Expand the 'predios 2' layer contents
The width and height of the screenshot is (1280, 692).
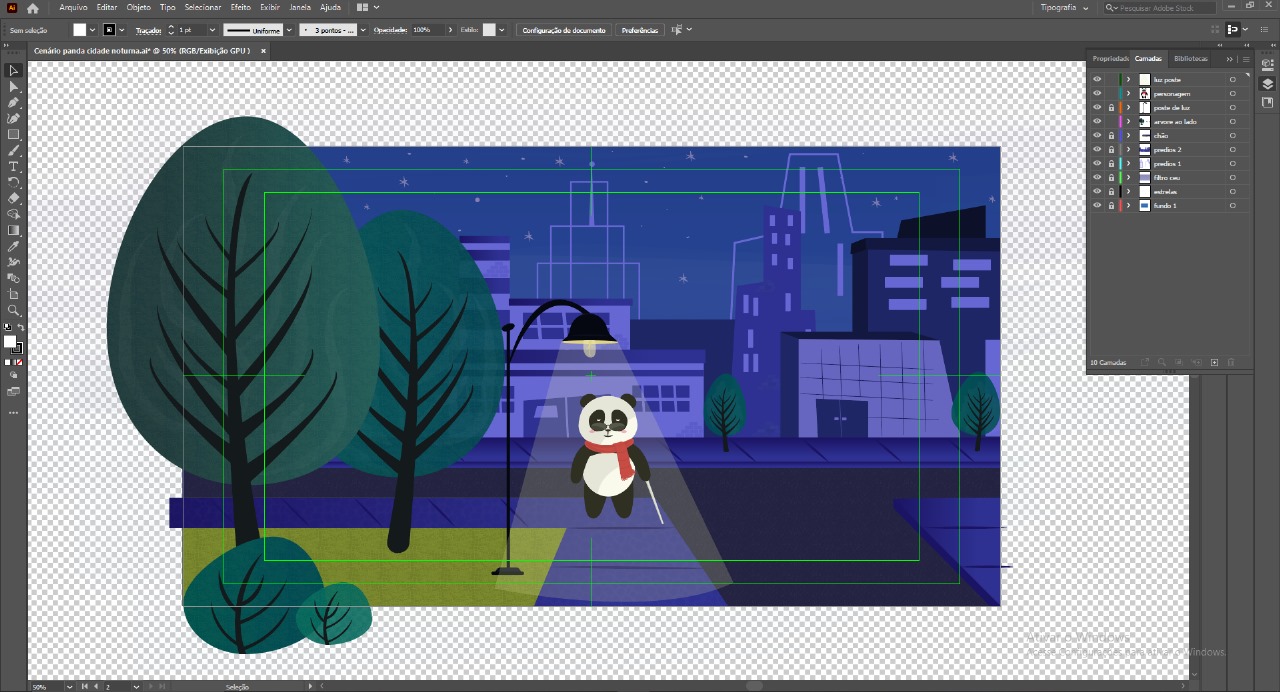coord(1129,150)
